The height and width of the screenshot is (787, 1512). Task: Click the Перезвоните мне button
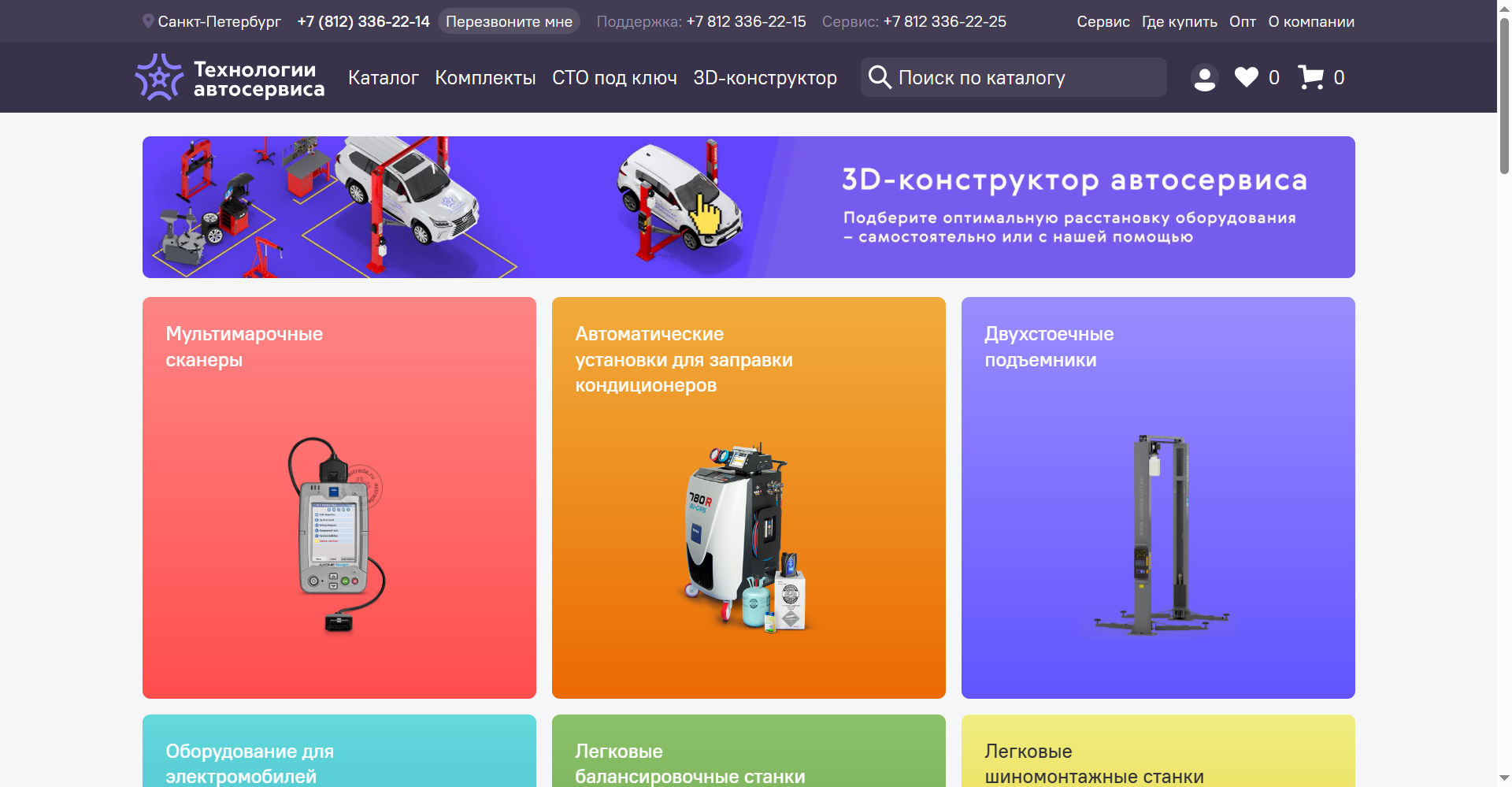509,21
